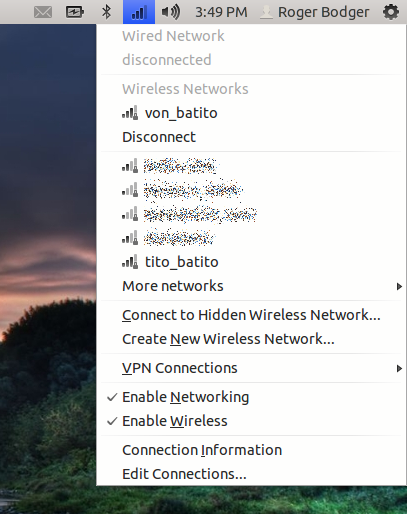Viewport: 407px width, 514px height.
Task: Choose Connect to Hidden Wireless Network
Action: [251, 315]
